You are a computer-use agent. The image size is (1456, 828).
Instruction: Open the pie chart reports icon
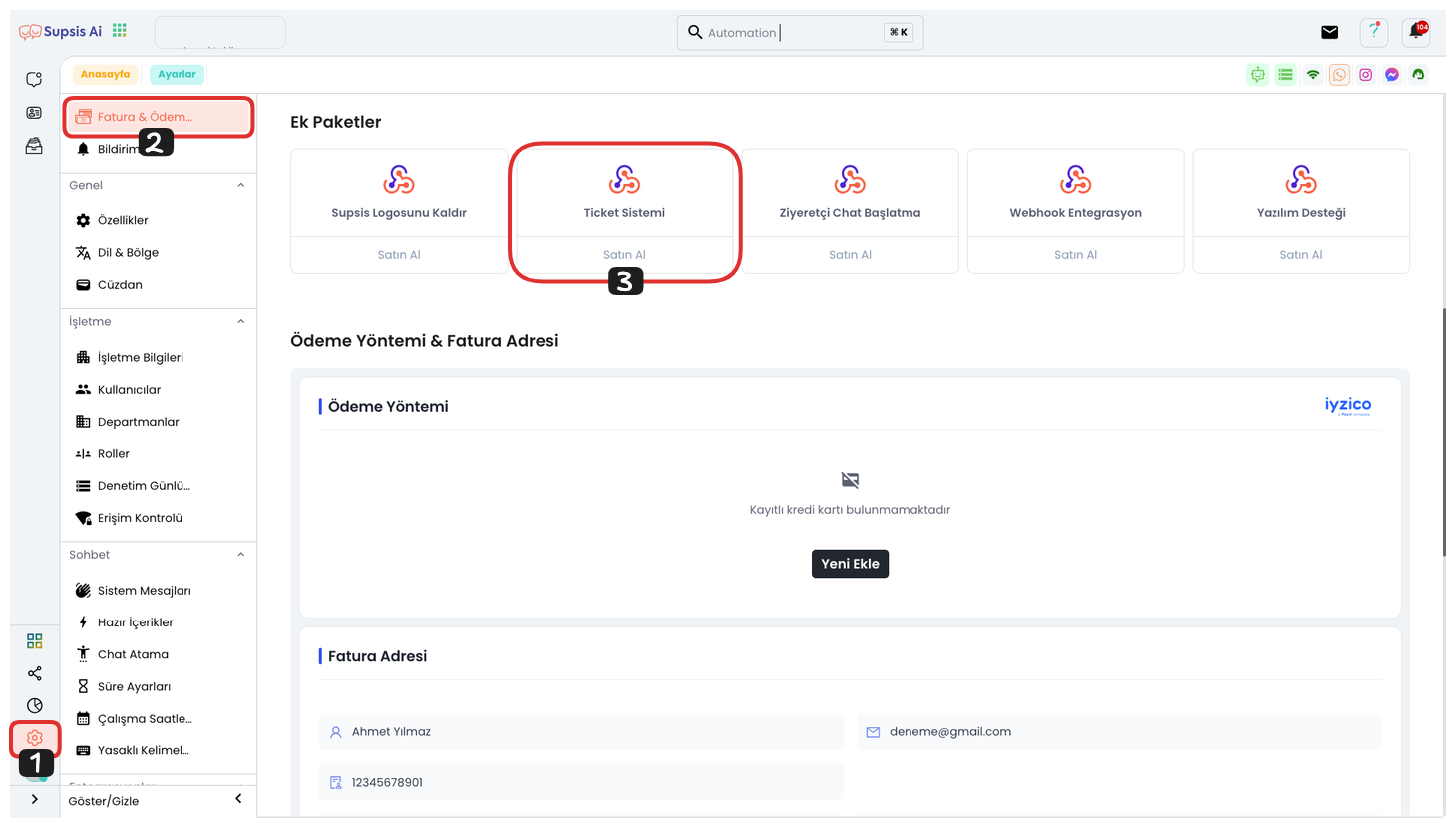click(x=35, y=705)
